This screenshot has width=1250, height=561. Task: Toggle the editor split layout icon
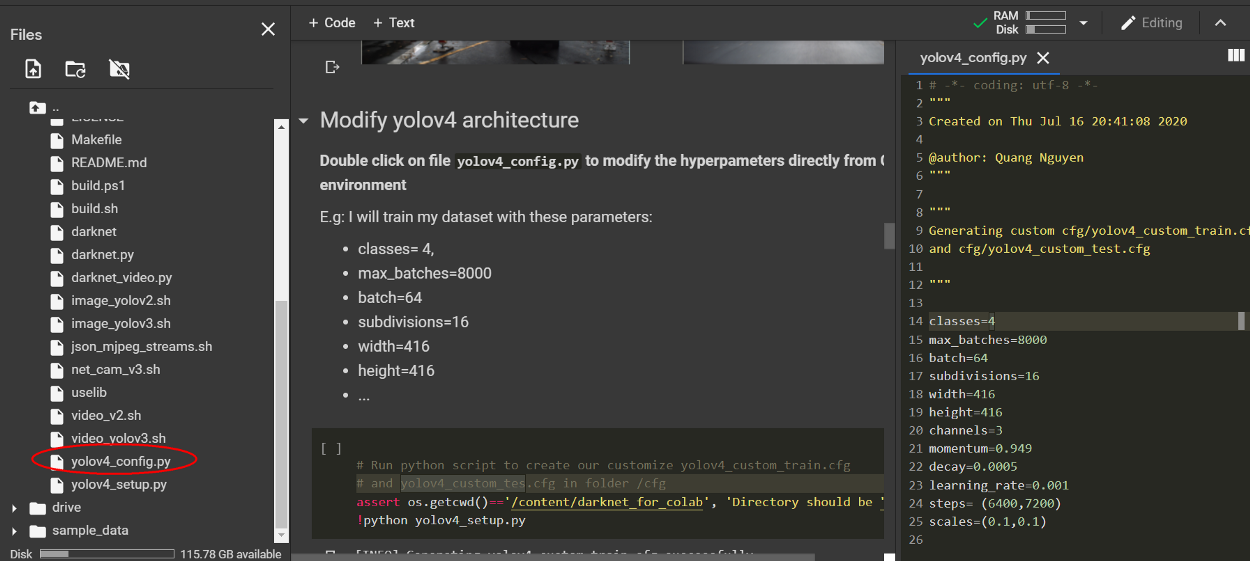point(1236,56)
